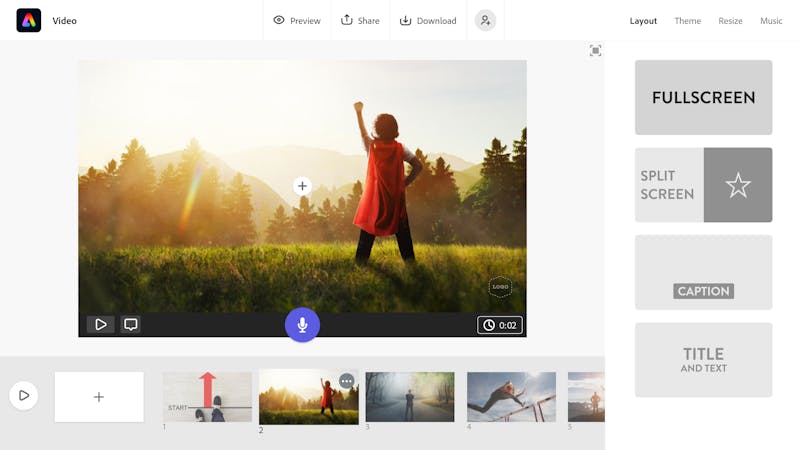800x450 pixels.
Task: Click the Download button
Action: 428,20
